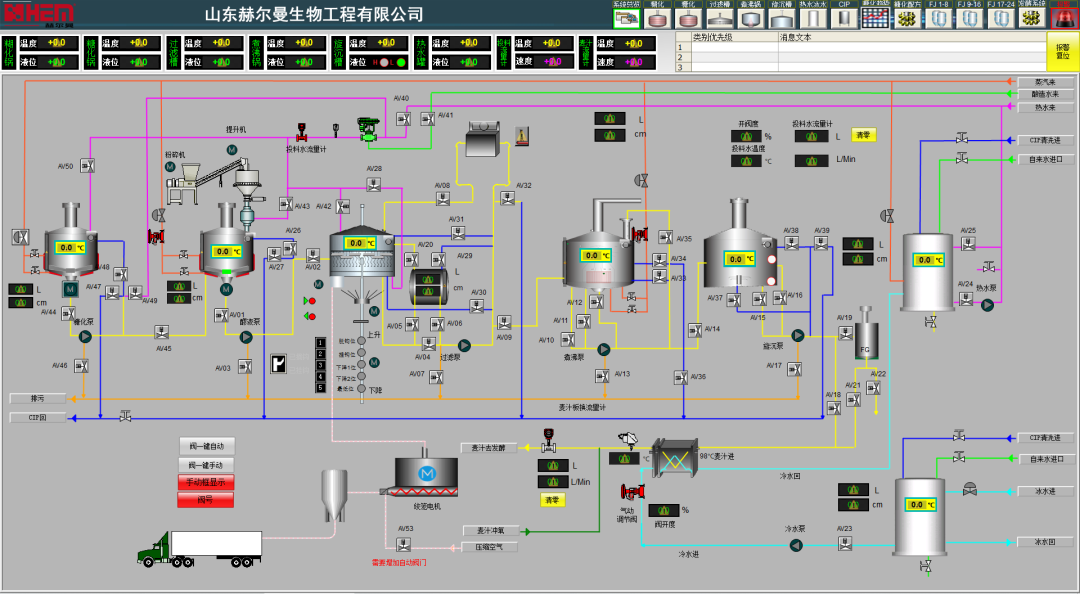The image size is (1080, 594).
Task: Open the red alarm beacon page
Action: point(1063,18)
